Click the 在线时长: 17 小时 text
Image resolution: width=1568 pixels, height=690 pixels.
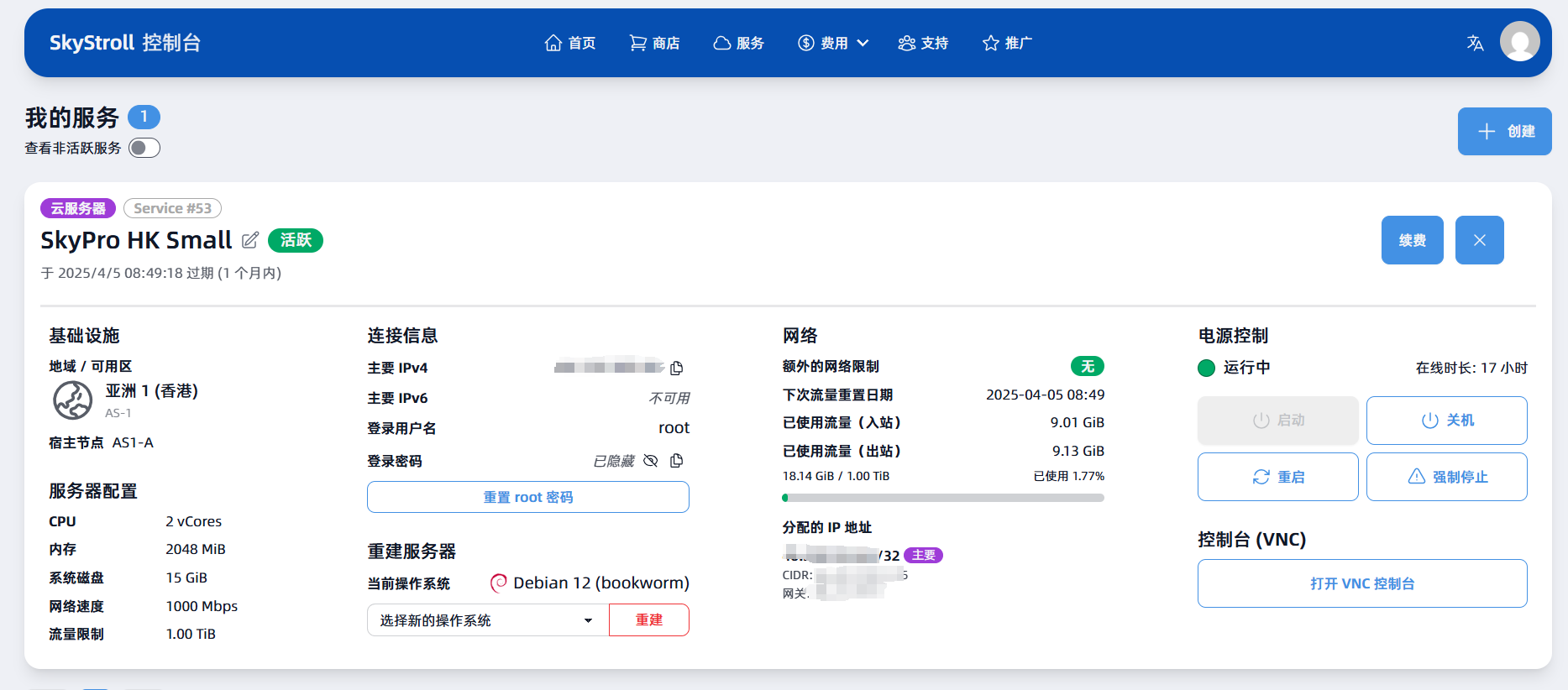1471,368
